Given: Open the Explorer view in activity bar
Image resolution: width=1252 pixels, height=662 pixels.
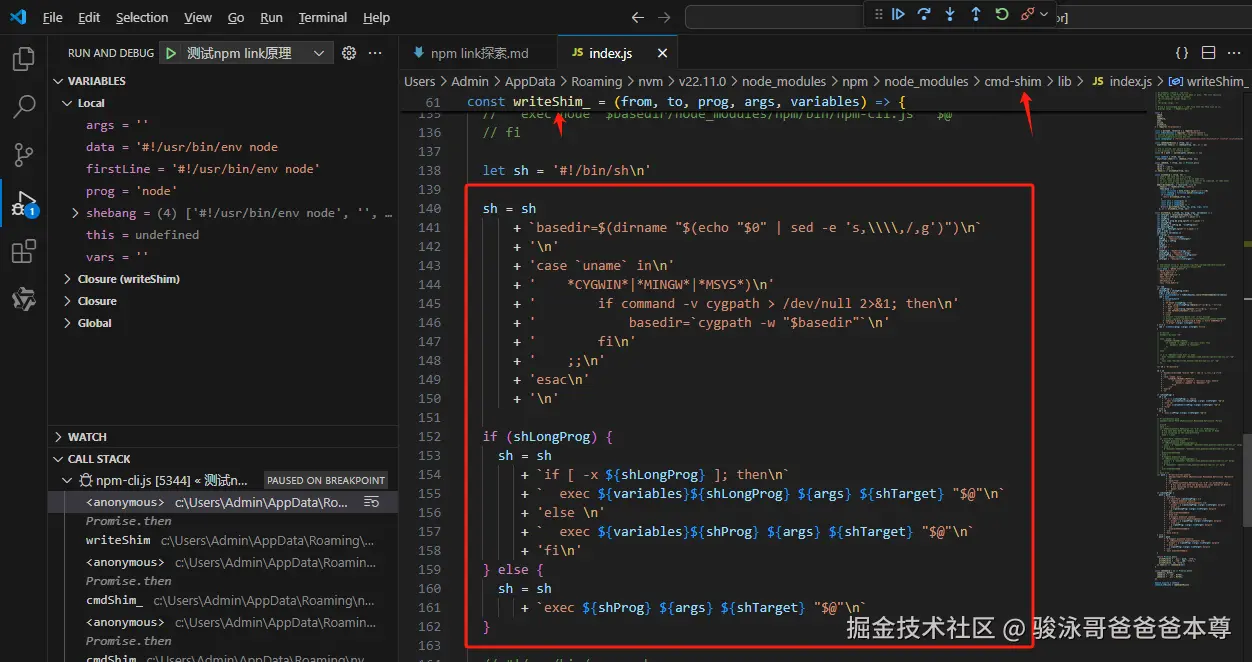Looking at the screenshot, I should pos(24,60).
